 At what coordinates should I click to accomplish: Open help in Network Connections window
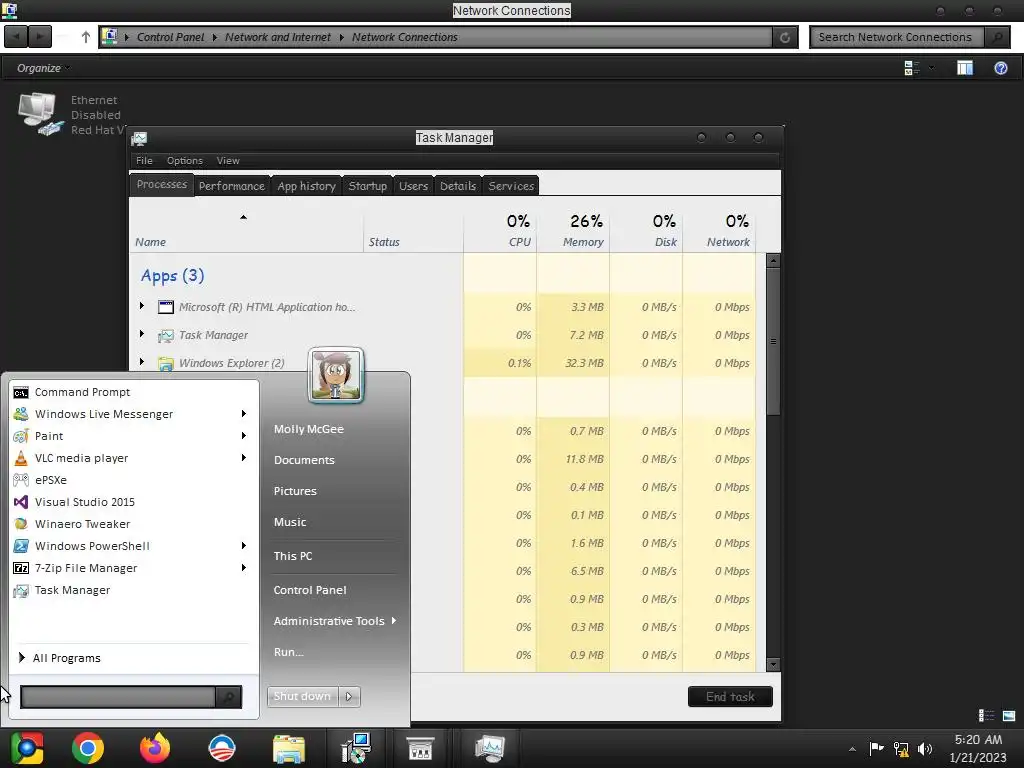pyautogui.click(x=1000, y=68)
